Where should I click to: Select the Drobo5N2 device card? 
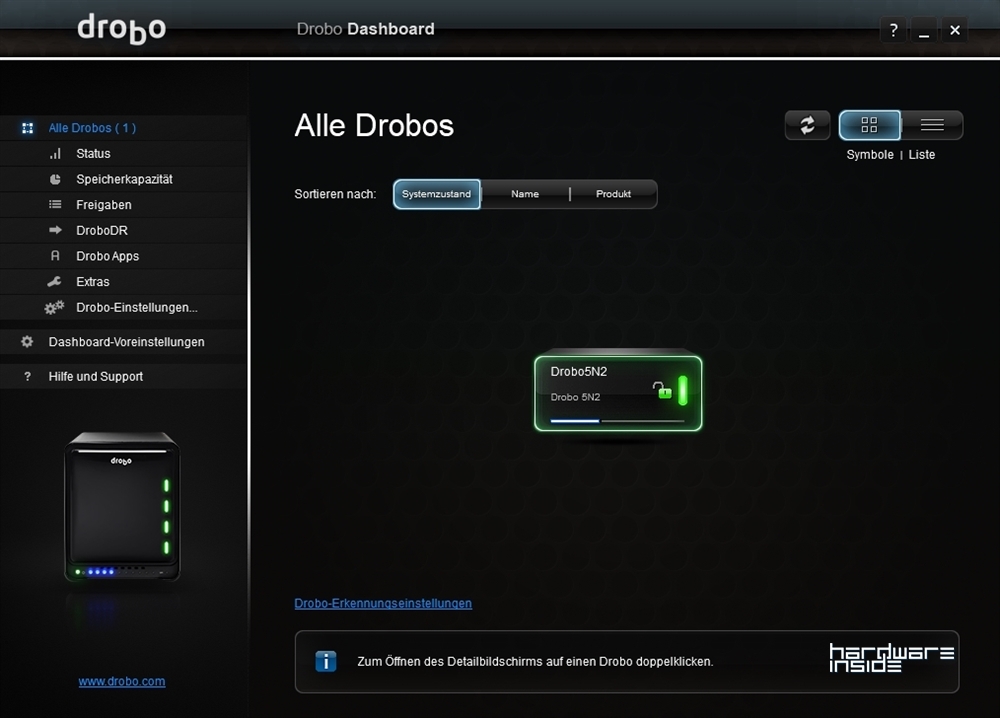pyautogui.click(x=618, y=393)
